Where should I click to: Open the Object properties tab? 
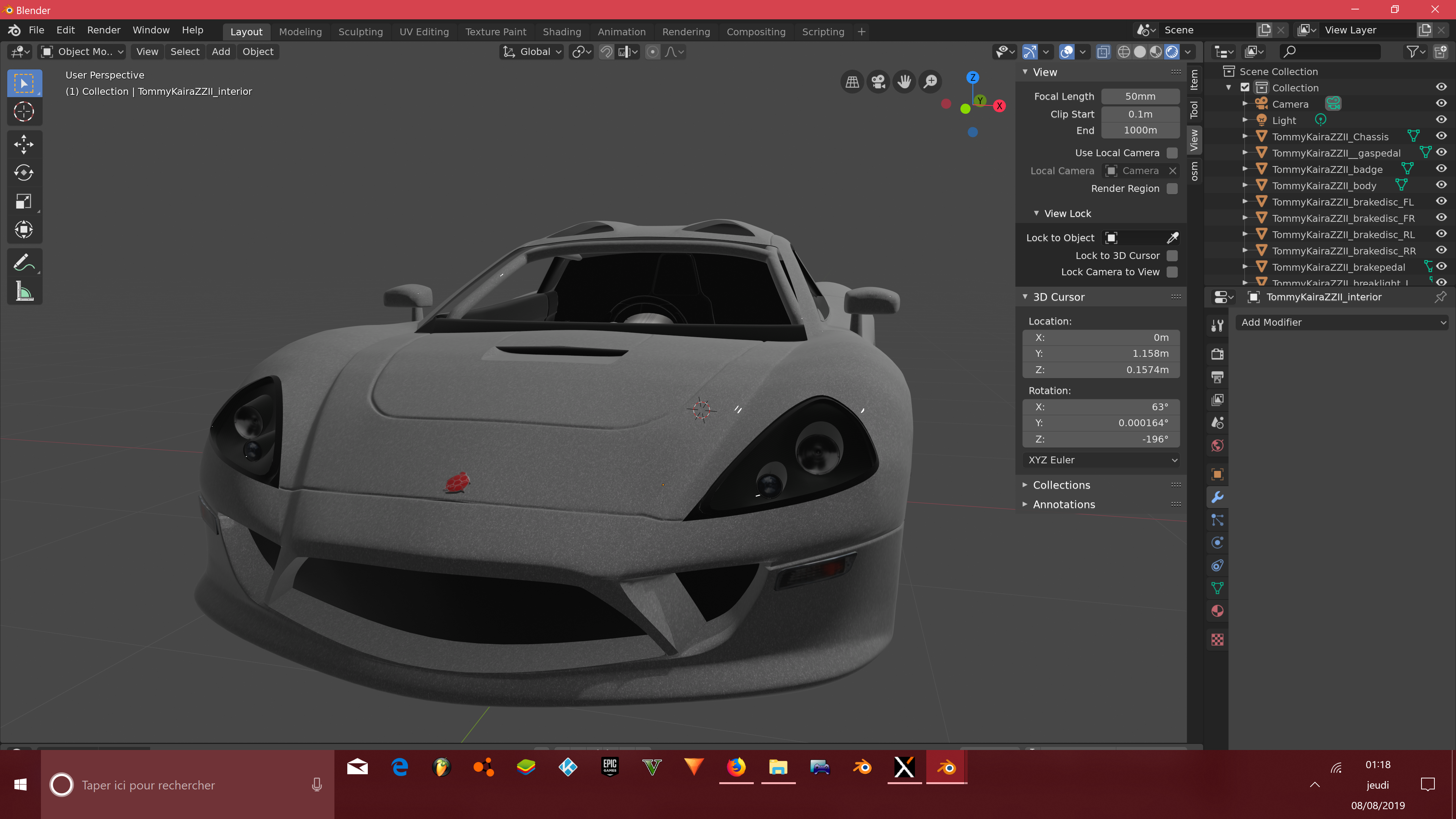coord(1218,474)
